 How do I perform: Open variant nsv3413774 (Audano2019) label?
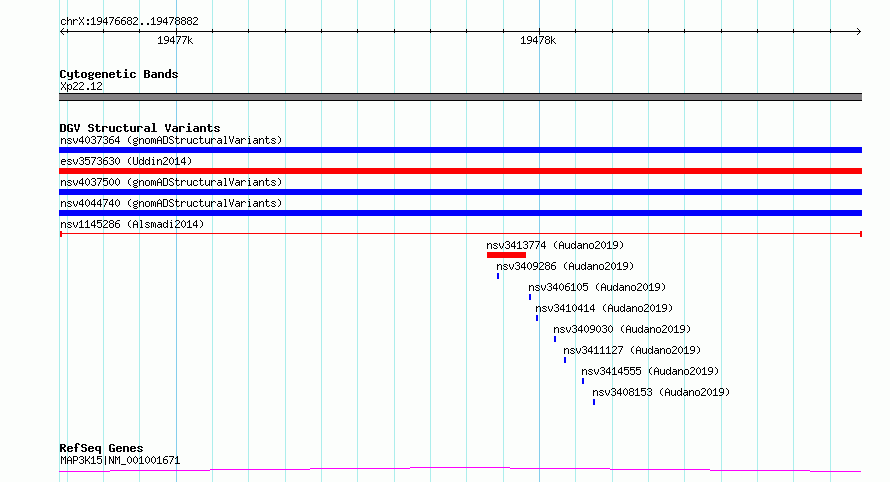(555, 245)
